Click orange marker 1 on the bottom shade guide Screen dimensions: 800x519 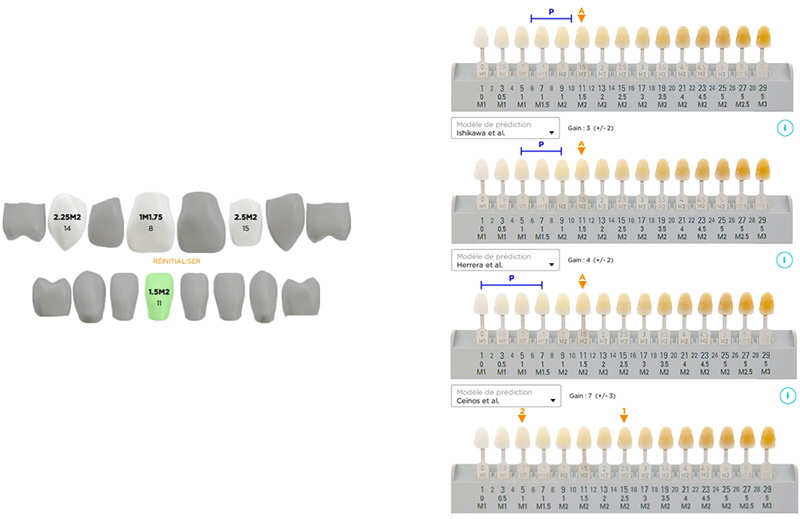[624, 414]
